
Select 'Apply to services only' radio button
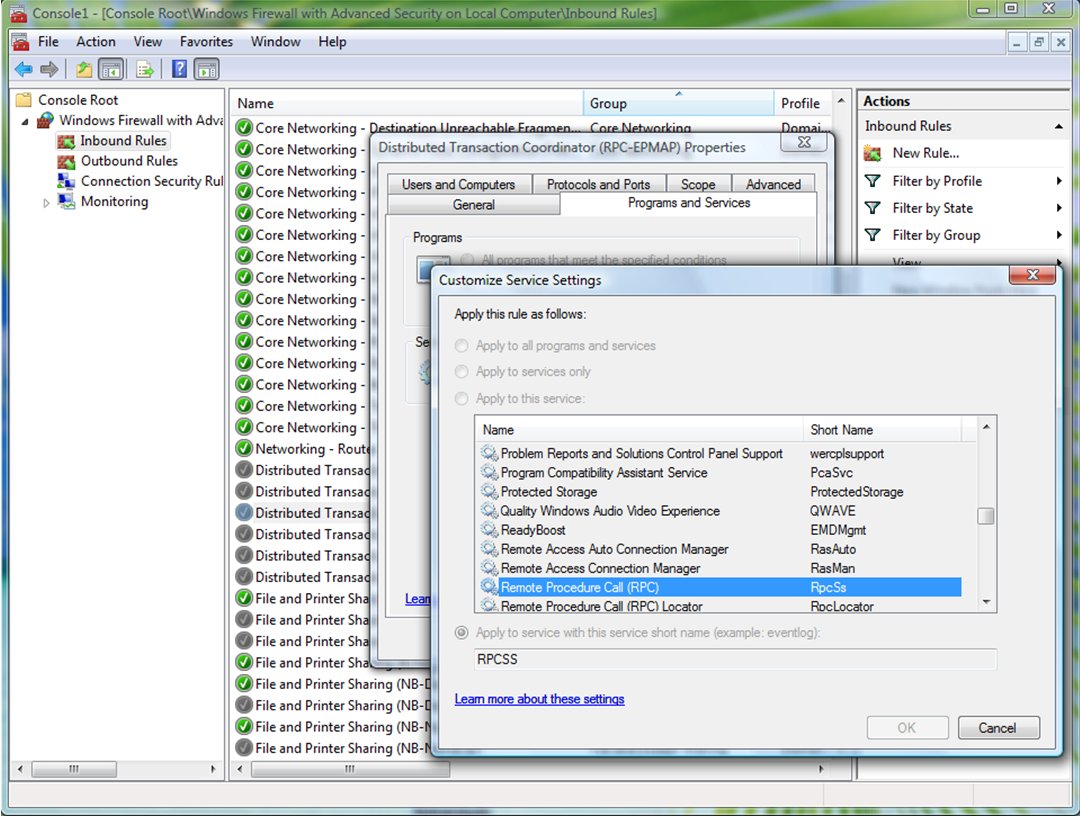[x=461, y=372]
